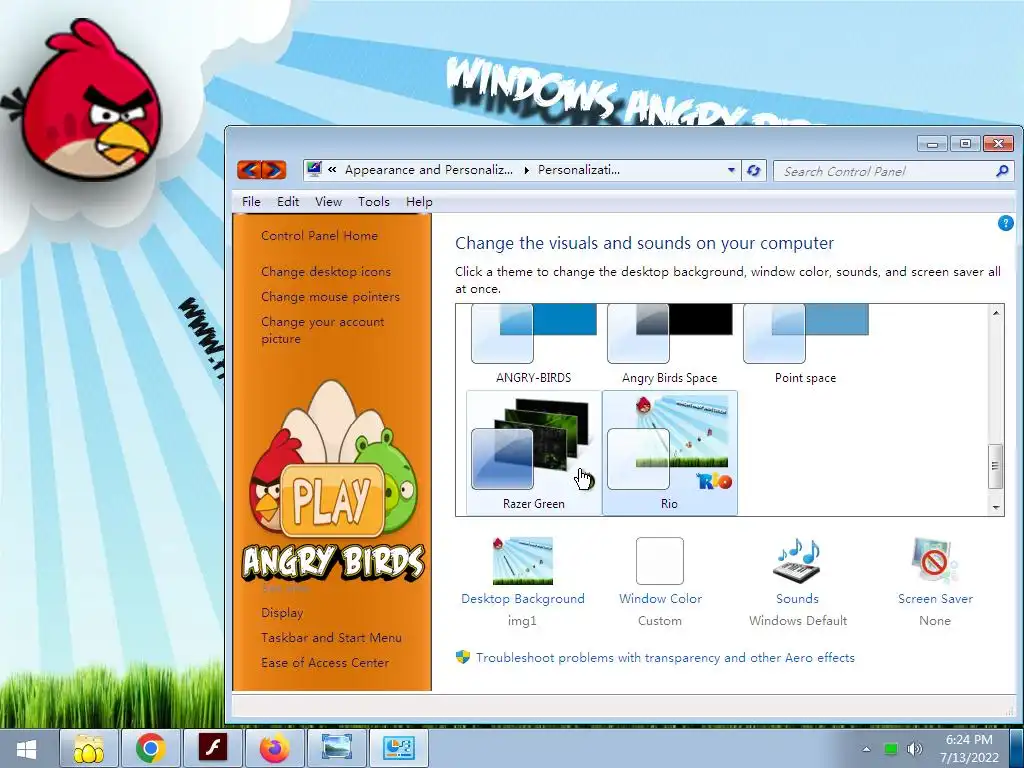This screenshot has width=1024, height=768.
Task: Open Taskbar and Start Menu link
Action: [x=332, y=637]
